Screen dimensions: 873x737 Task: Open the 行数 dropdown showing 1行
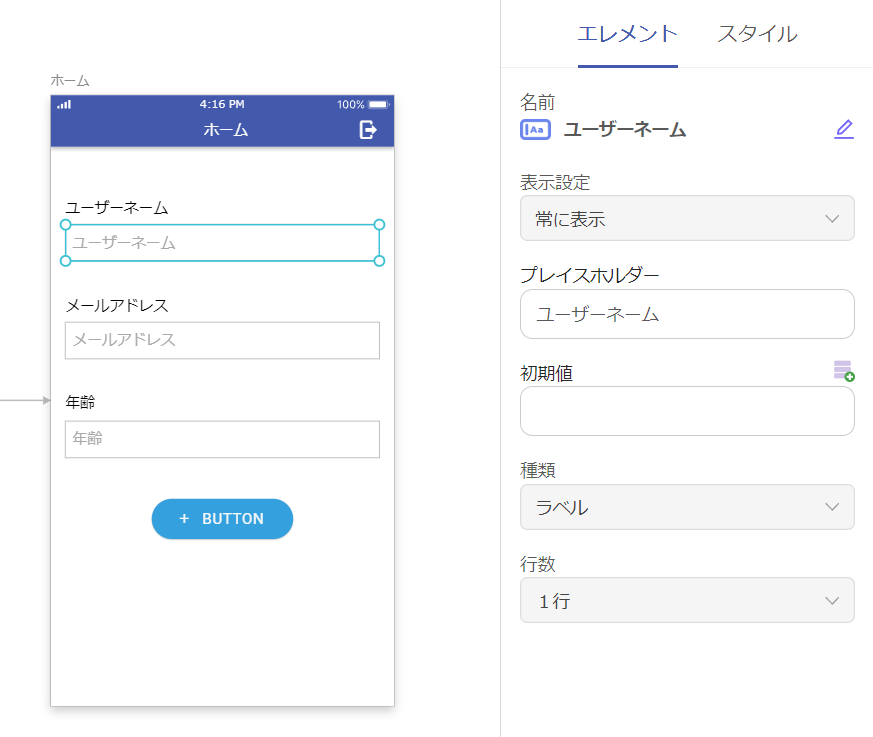point(687,600)
